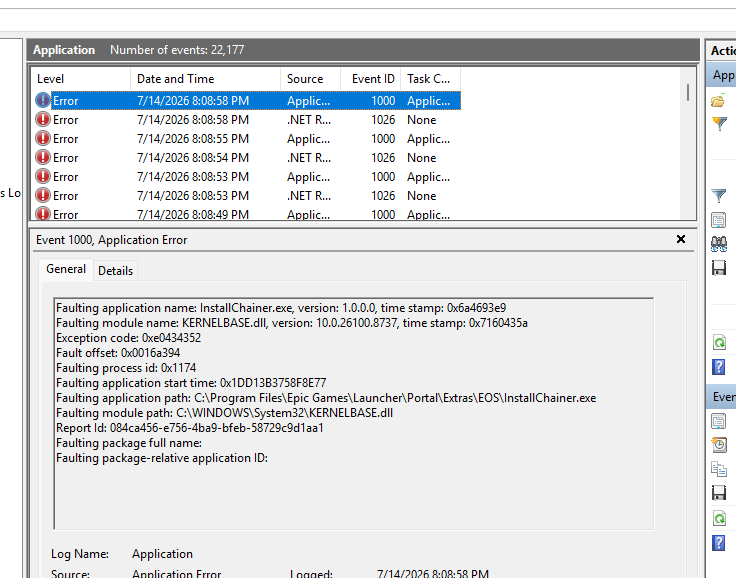Select .NET R... source in 8:08:53 PM row
This screenshot has height=578, width=736.
point(309,196)
